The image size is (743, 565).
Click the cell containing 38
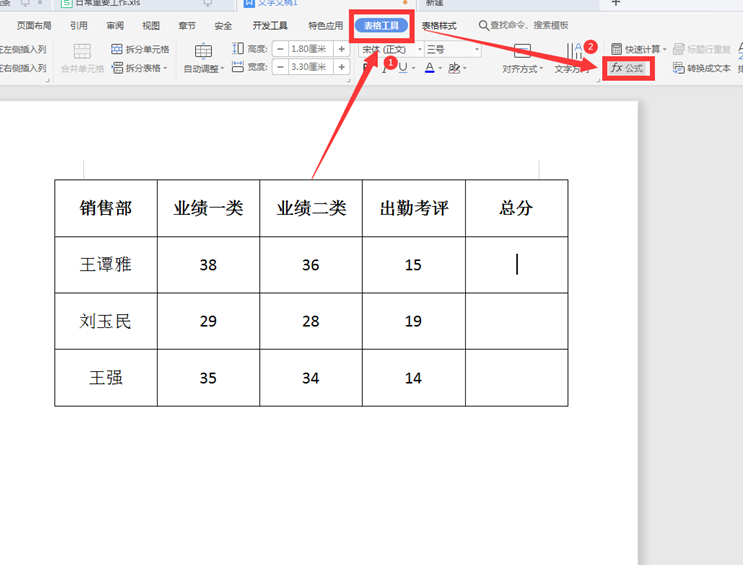pos(208,264)
